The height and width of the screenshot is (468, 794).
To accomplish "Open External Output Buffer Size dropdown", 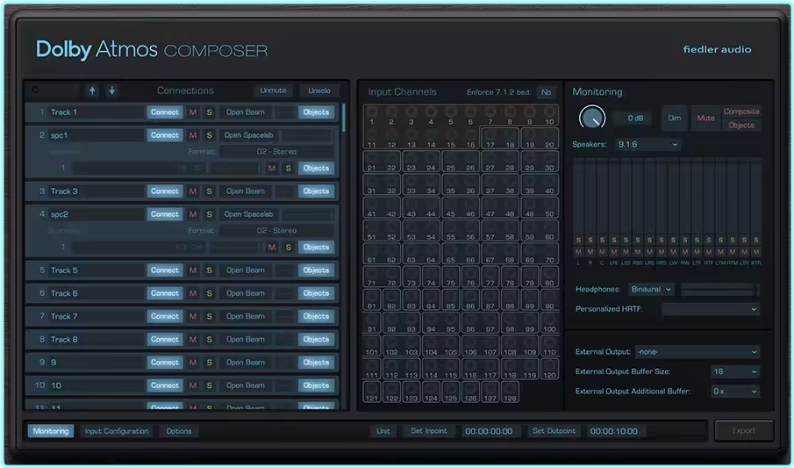I will [x=735, y=371].
